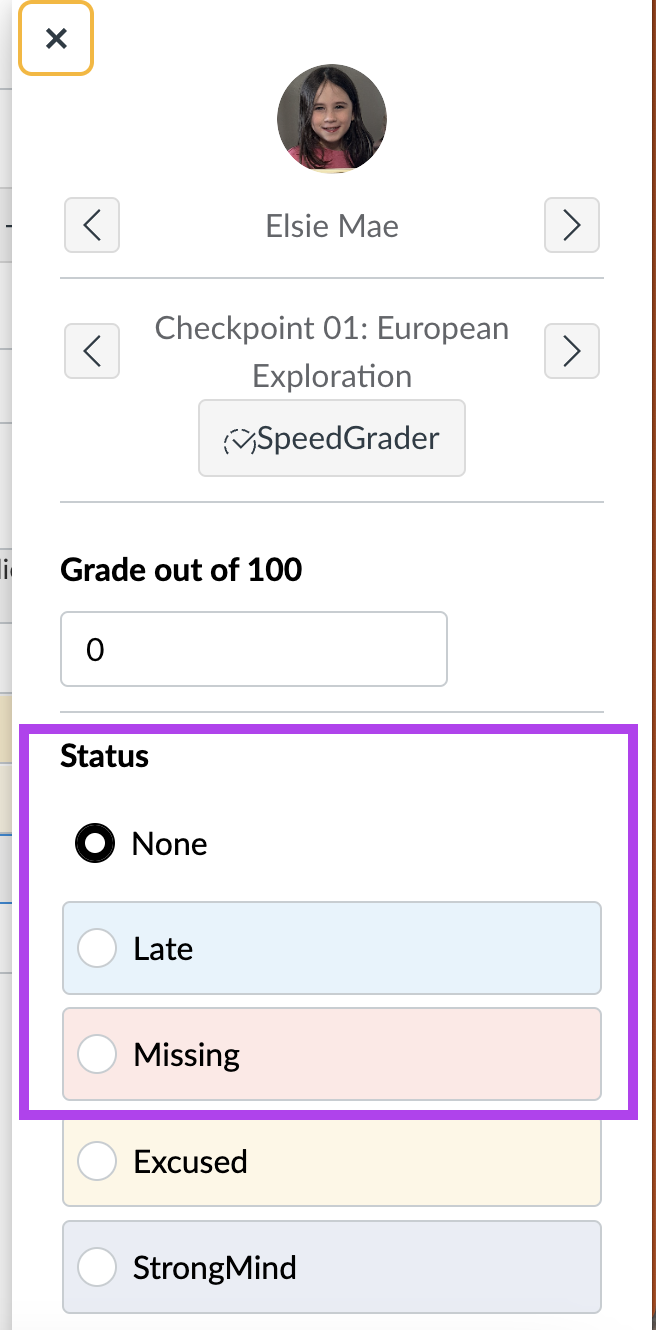Open Checkpoint 01: European Exploration link
This screenshot has width=656, height=1330.
pyautogui.click(x=332, y=352)
